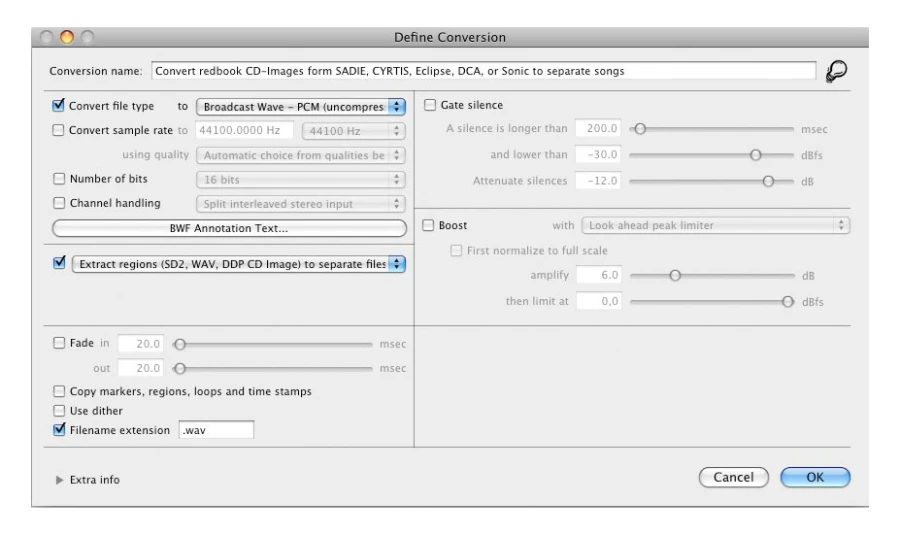This screenshot has width=900, height=535.
Task: Expand the Extra info disclosure triangle
Action: [59, 480]
